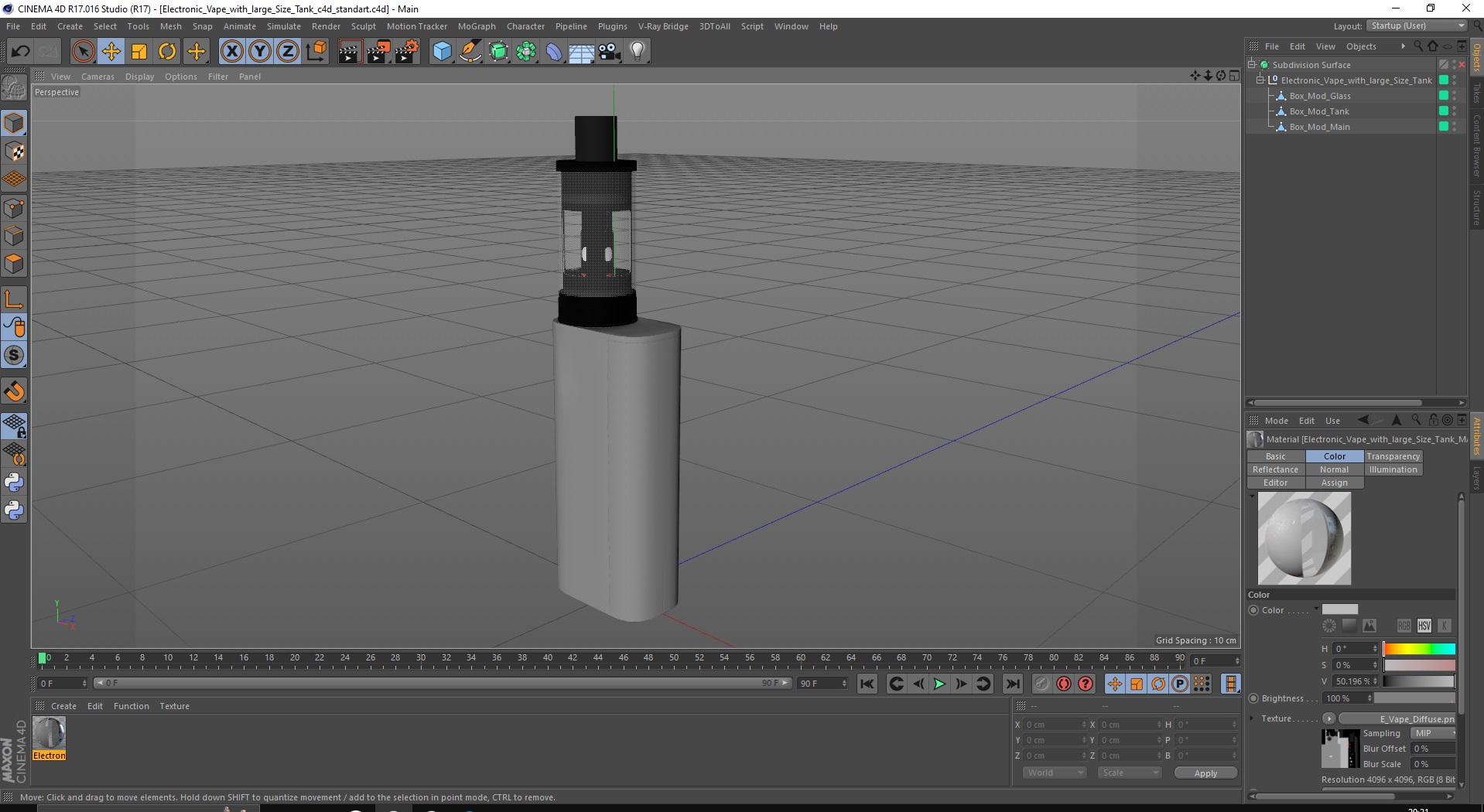Viewport: 1484px width, 812px height.
Task: Open the first Python script icon
Action: coord(14,483)
